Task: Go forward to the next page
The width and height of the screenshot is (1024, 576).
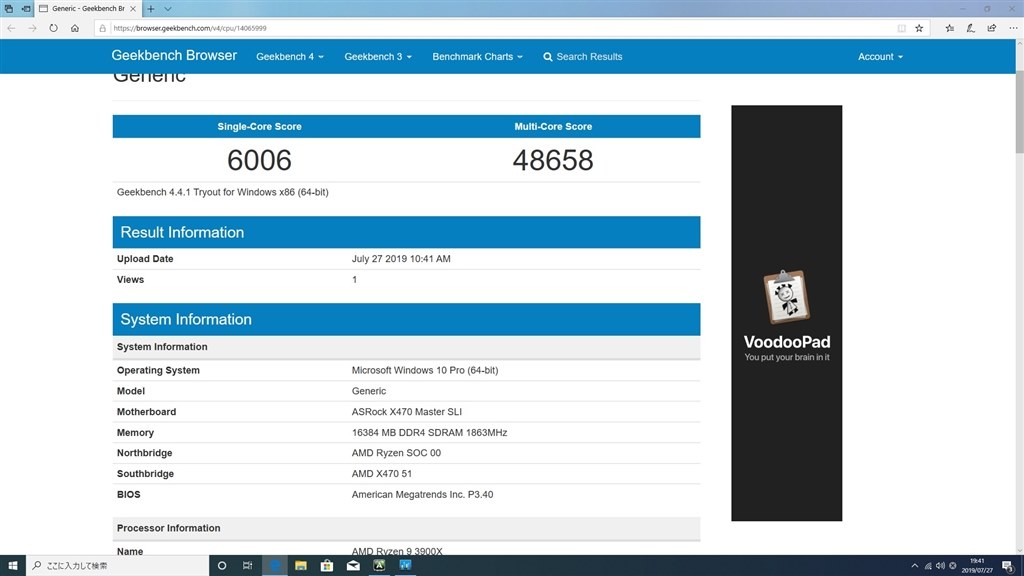Action: (x=32, y=28)
